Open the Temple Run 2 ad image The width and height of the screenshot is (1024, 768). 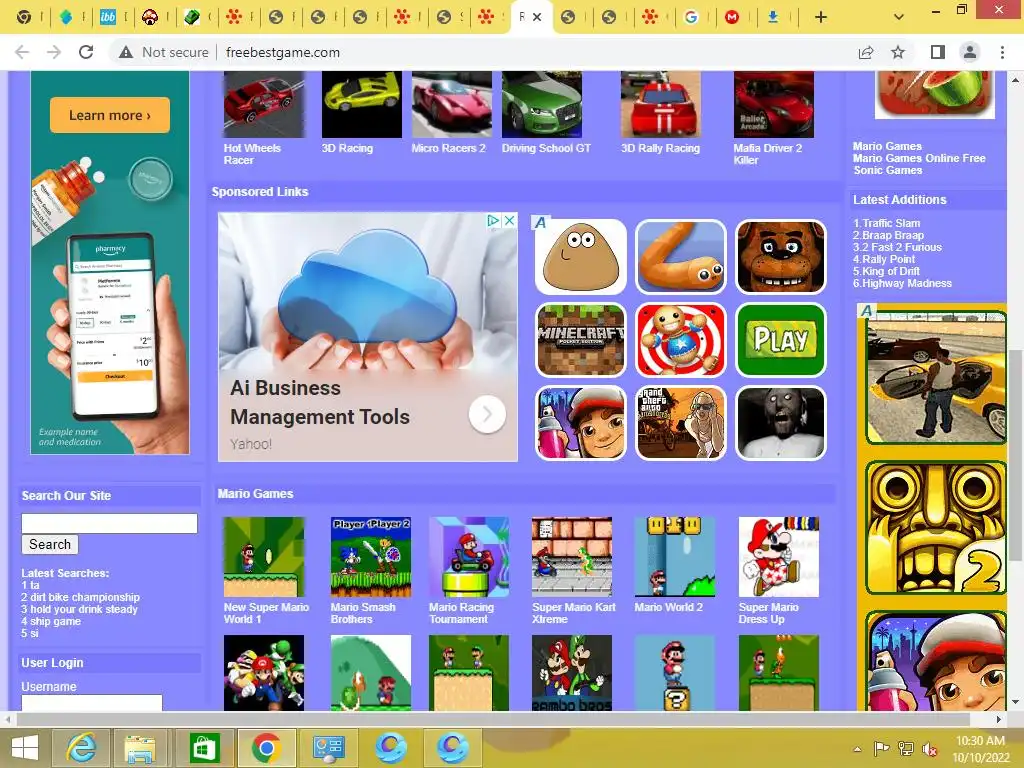(936, 528)
